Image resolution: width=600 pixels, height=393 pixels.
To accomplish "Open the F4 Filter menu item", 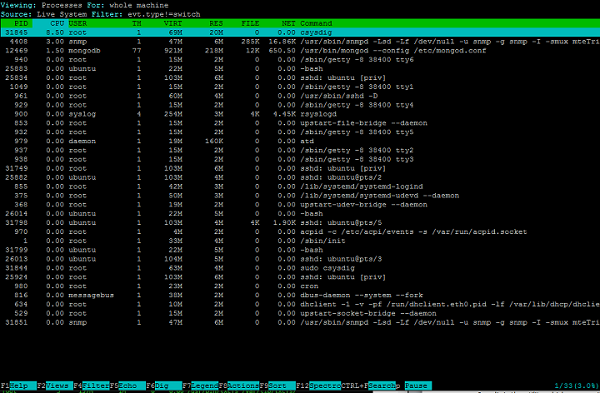I will click(x=91, y=385).
